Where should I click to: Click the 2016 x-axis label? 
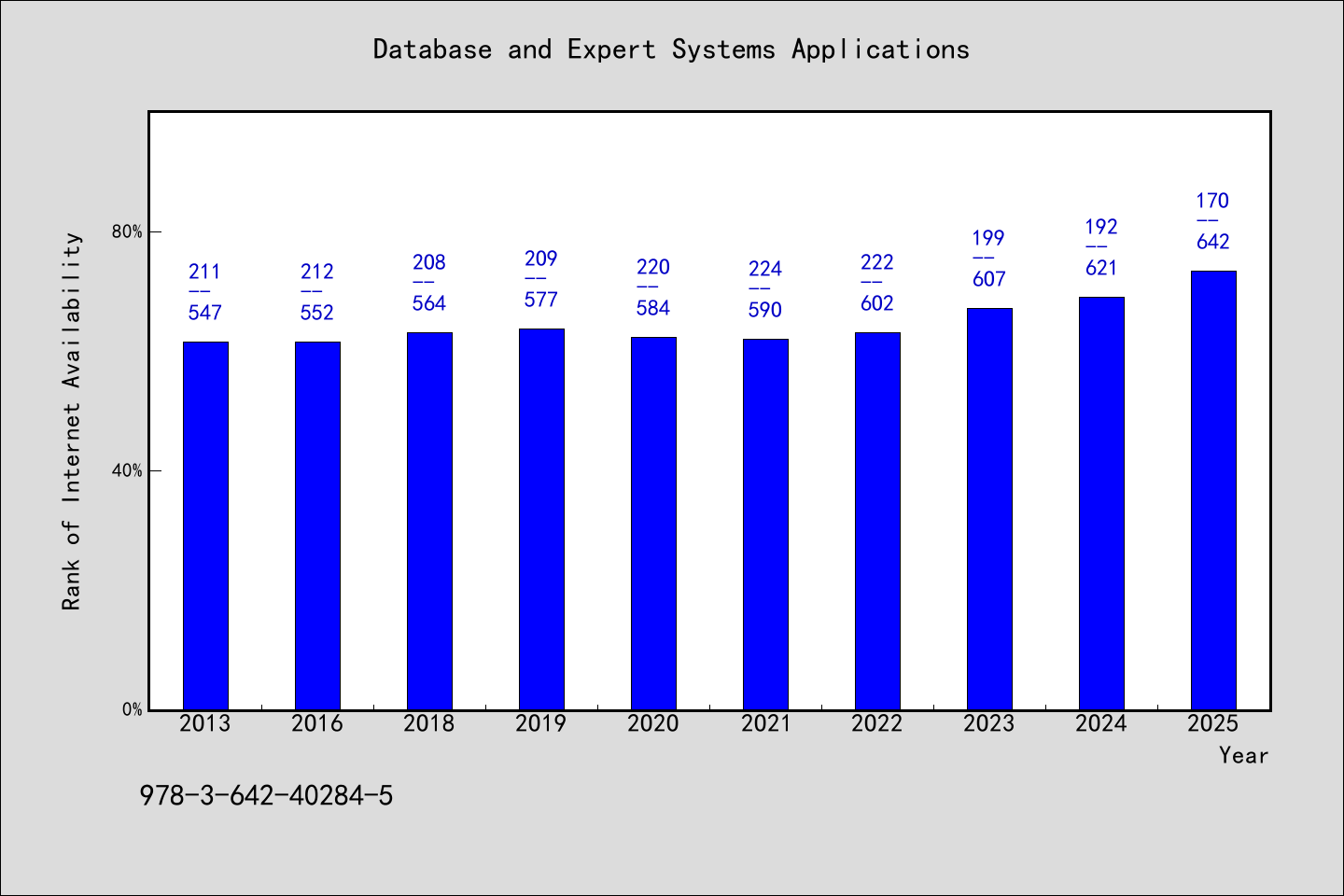click(317, 723)
